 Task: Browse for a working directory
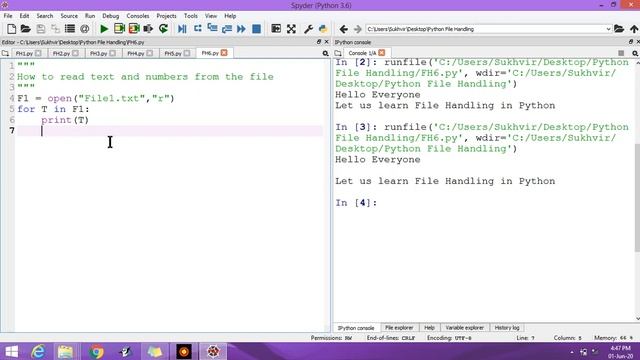(619, 29)
